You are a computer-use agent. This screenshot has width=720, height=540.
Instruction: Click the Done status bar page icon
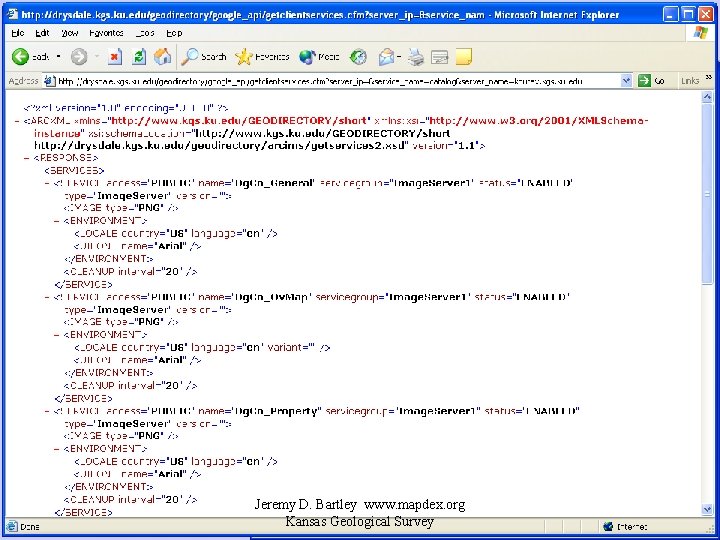[12, 526]
